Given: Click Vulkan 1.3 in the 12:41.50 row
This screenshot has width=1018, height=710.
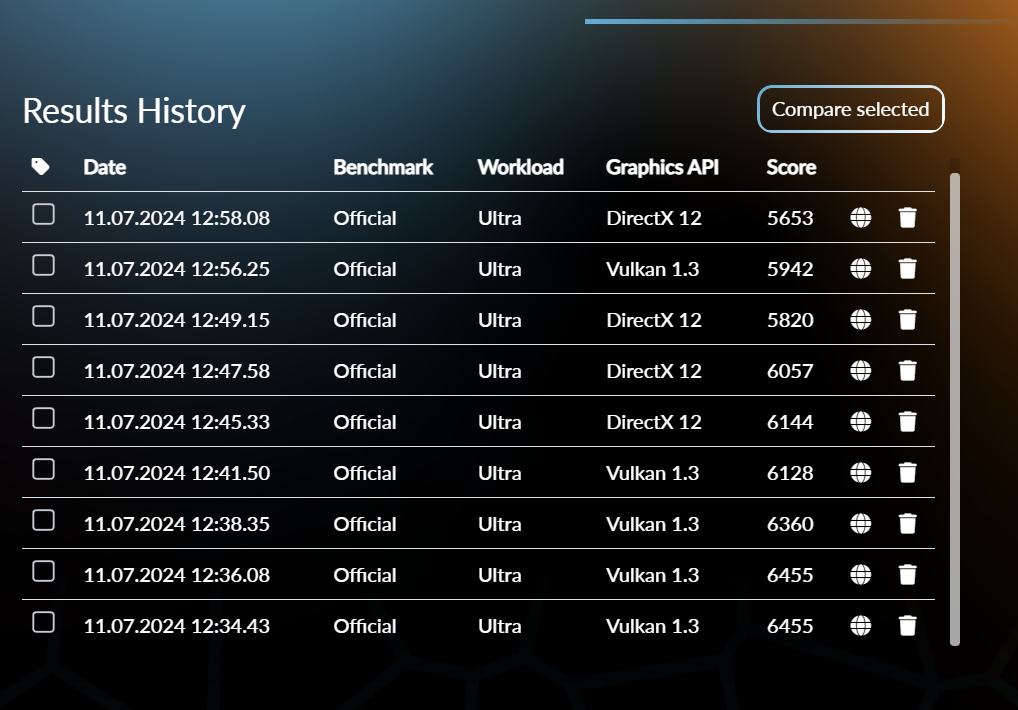Looking at the screenshot, I should pyautogui.click(x=652, y=472).
